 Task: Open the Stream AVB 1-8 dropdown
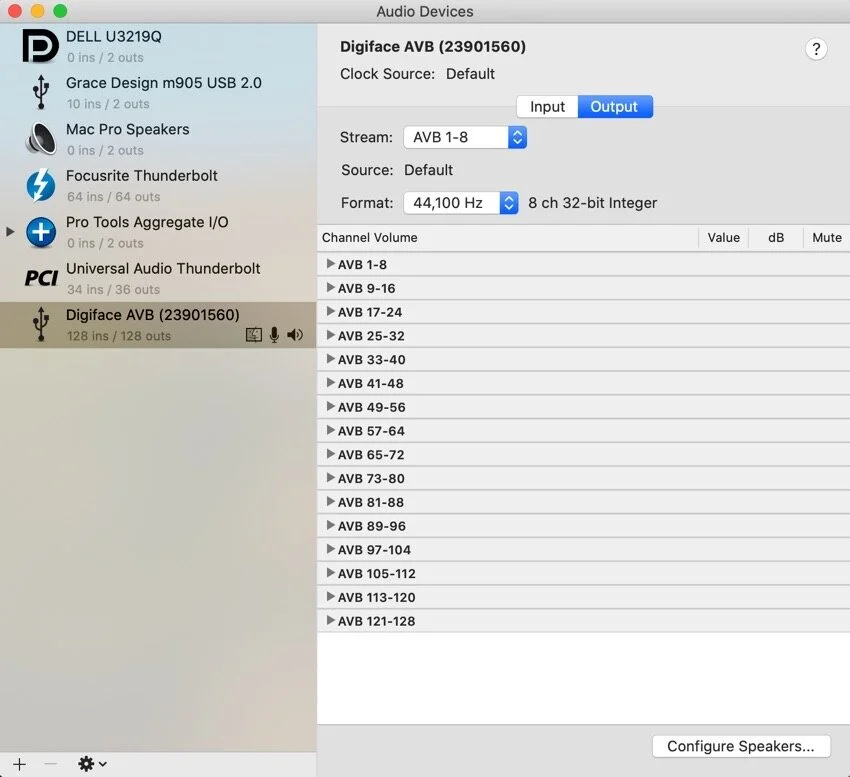(465, 137)
